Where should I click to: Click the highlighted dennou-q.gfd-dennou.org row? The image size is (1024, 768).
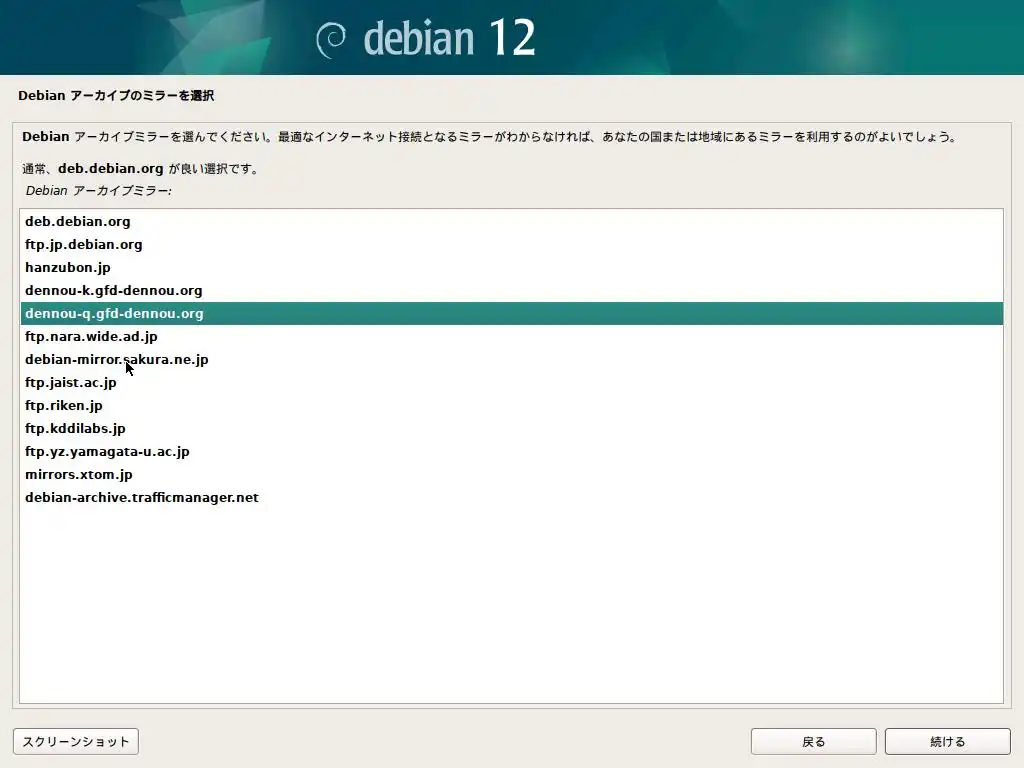[x=511, y=313]
